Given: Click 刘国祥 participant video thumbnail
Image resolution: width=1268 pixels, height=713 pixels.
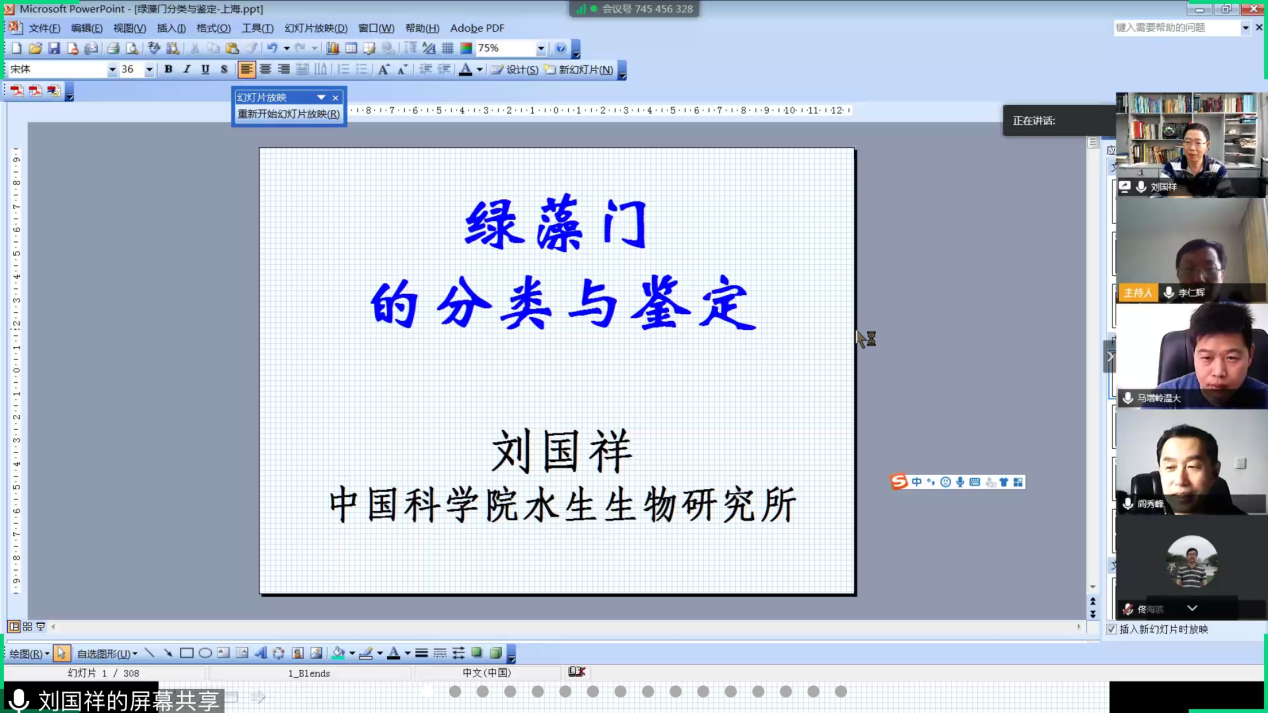Looking at the screenshot, I should 1190,143.
